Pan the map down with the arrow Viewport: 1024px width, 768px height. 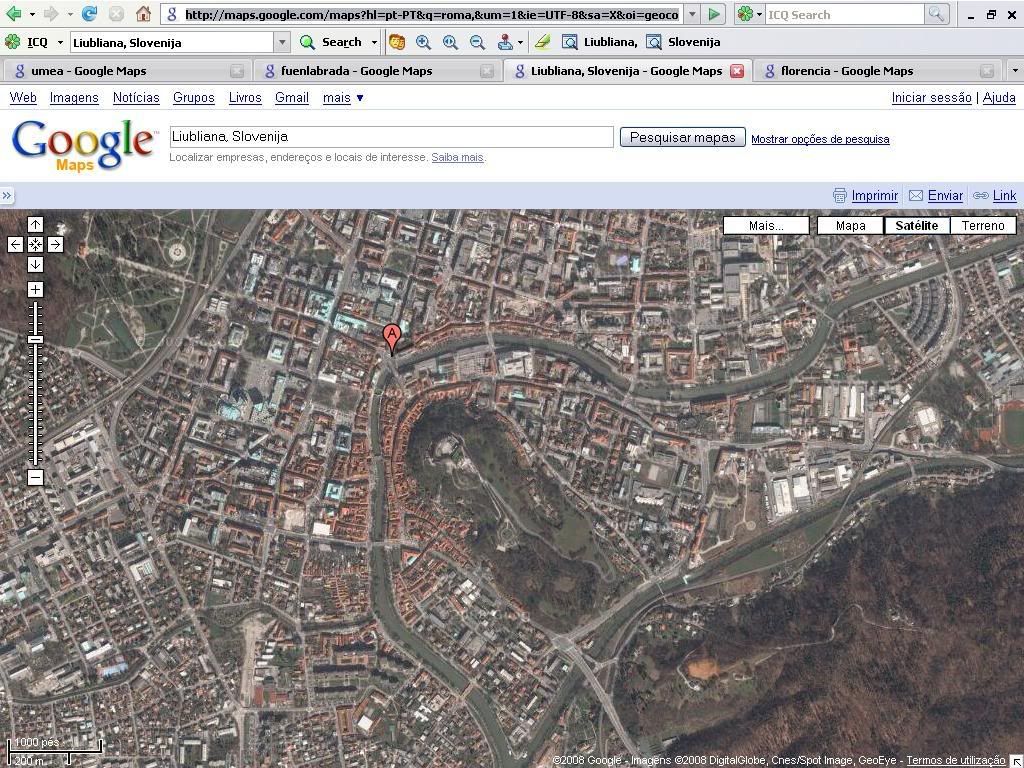point(35,264)
